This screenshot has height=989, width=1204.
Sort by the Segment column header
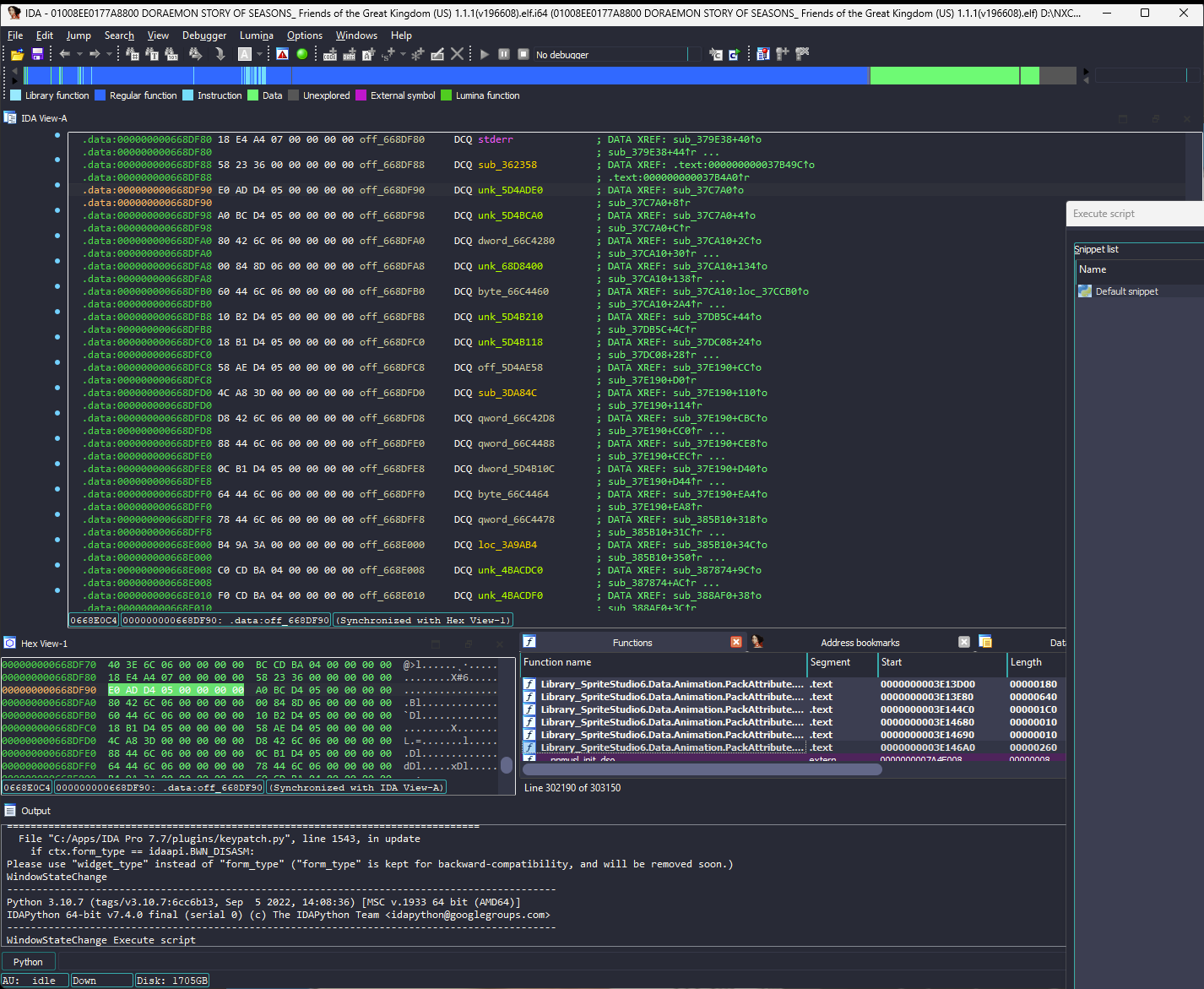pos(842,662)
